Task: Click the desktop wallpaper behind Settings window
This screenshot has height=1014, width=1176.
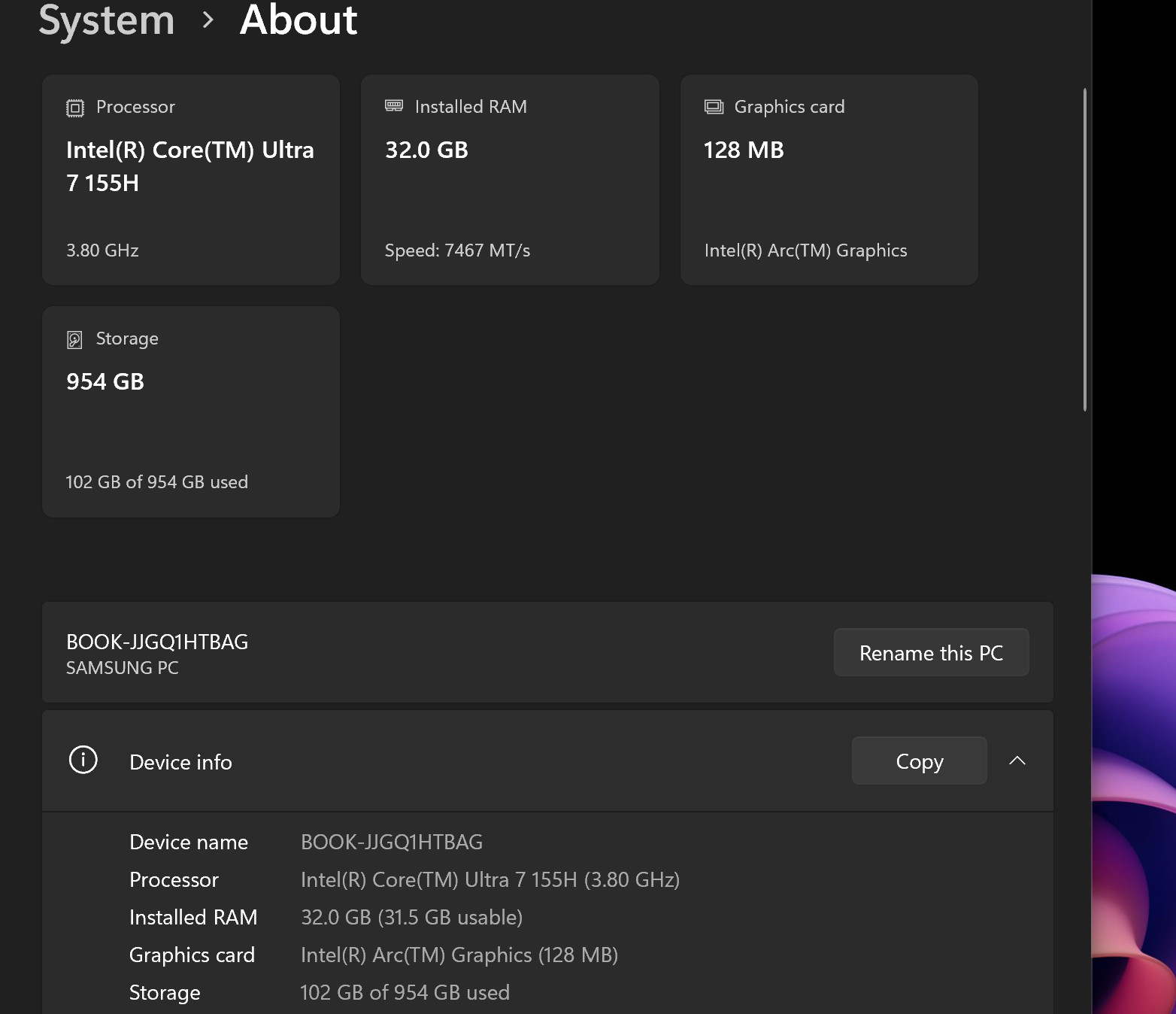Action: click(1134, 790)
